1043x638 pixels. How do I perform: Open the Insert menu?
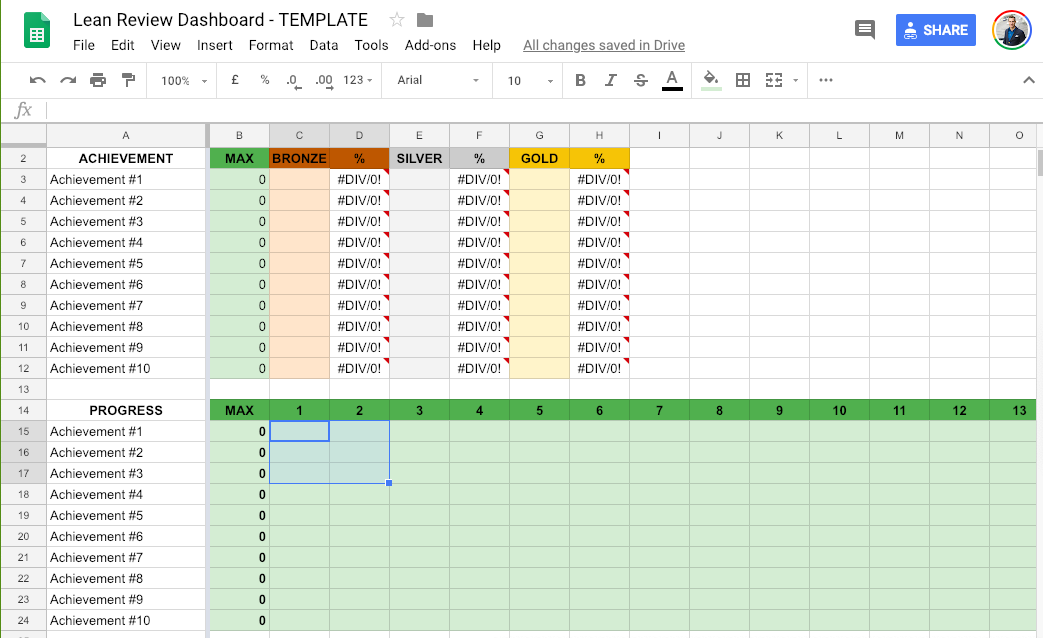coord(214,45)
